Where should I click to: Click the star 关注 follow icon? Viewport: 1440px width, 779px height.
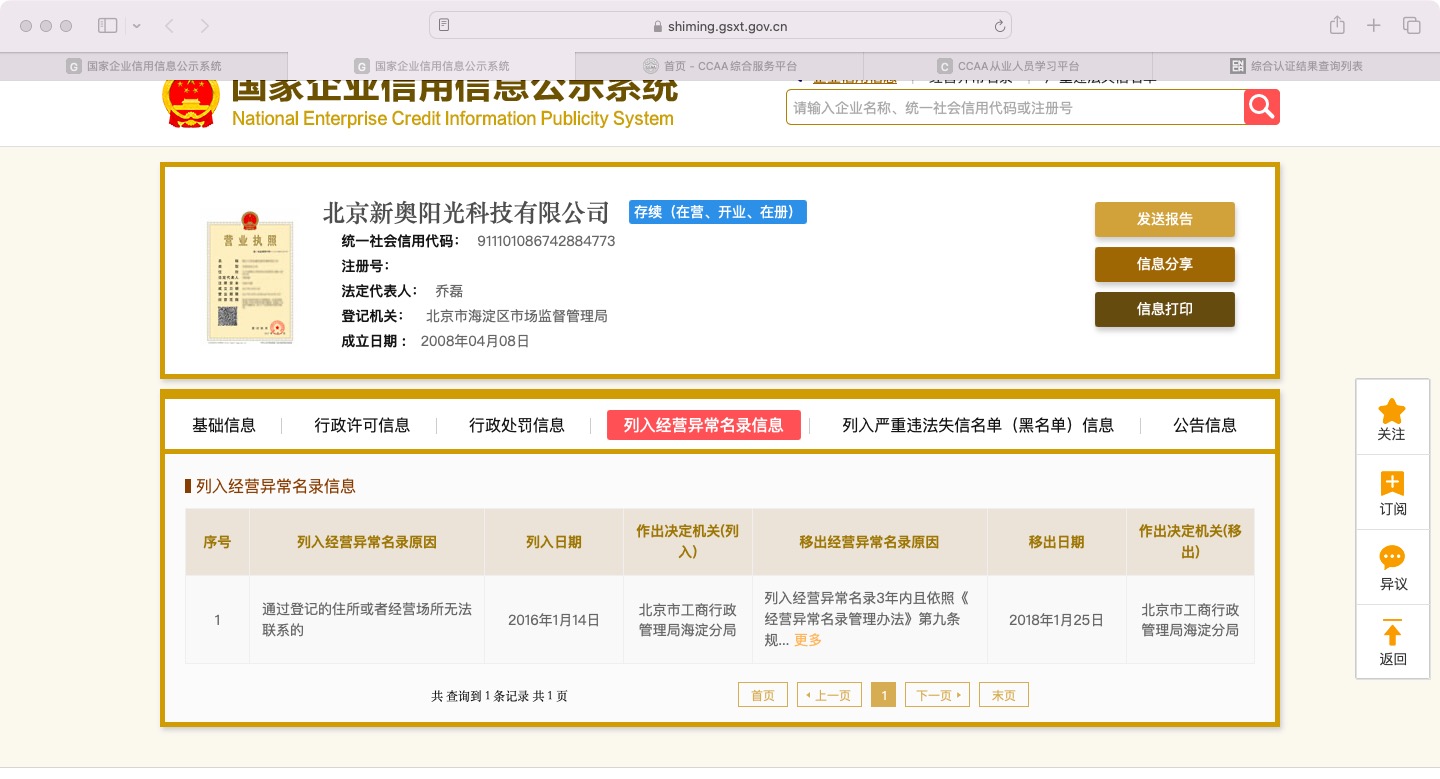1391,411
